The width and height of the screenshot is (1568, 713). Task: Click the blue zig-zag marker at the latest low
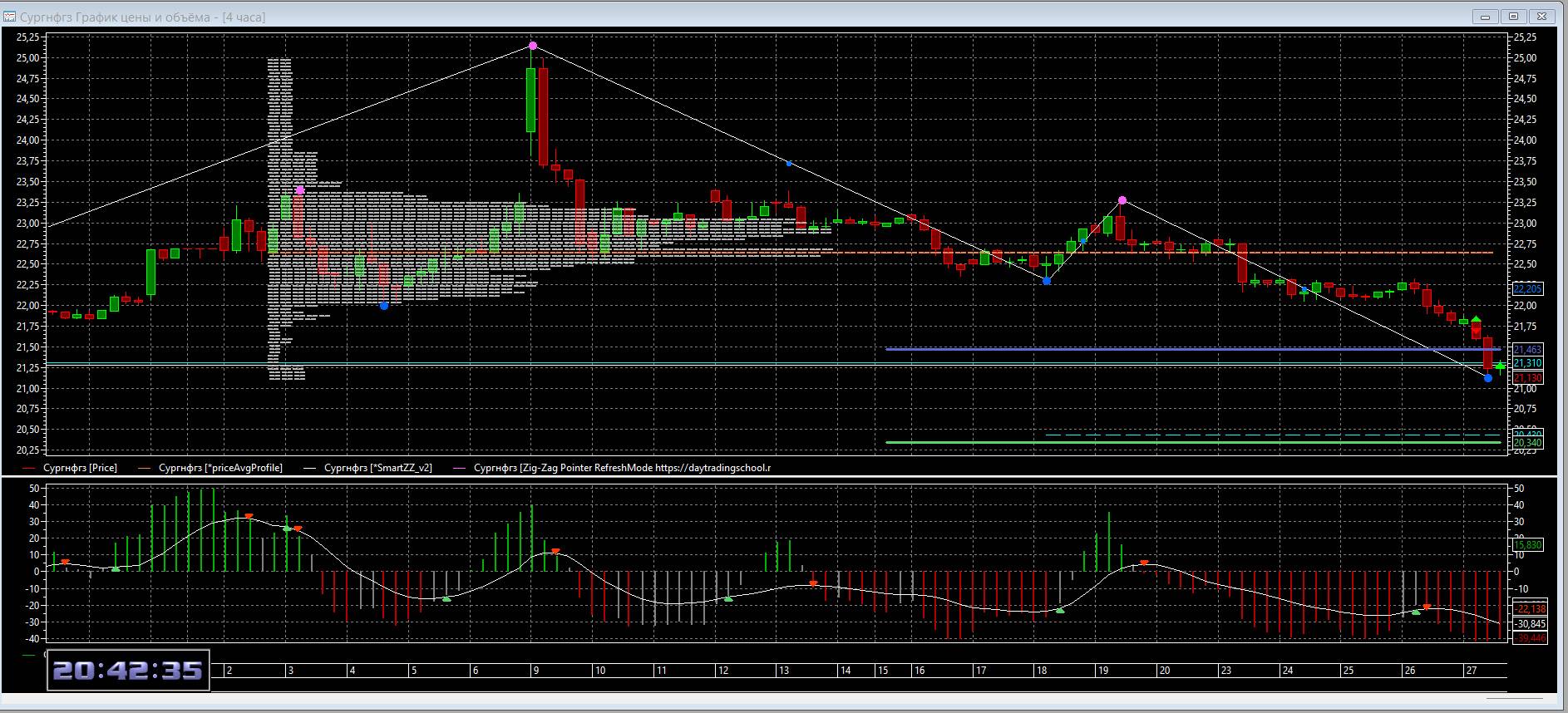pos(1488,378)
